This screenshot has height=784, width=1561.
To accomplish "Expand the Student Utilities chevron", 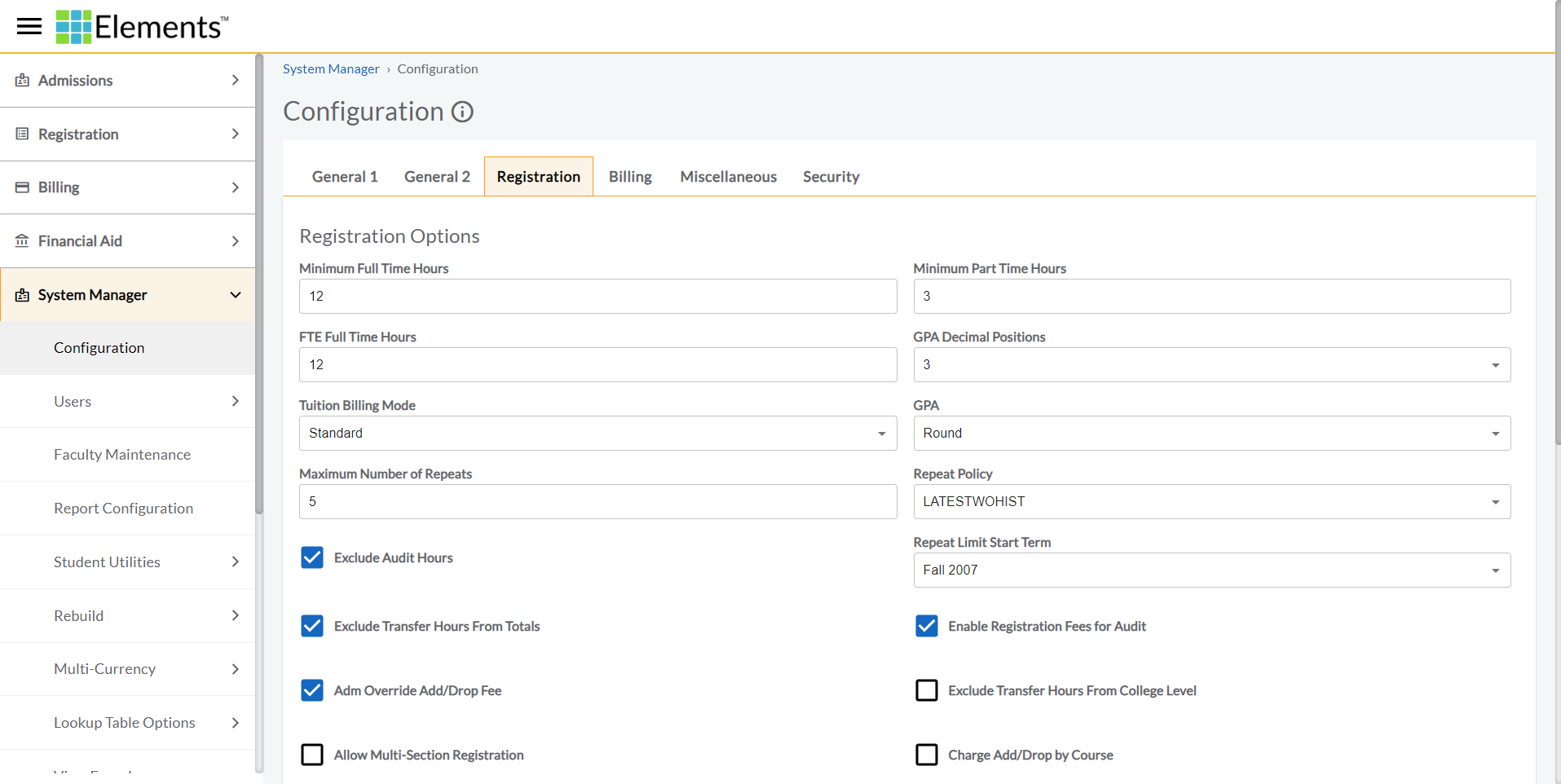I will (x=235, y=562).
